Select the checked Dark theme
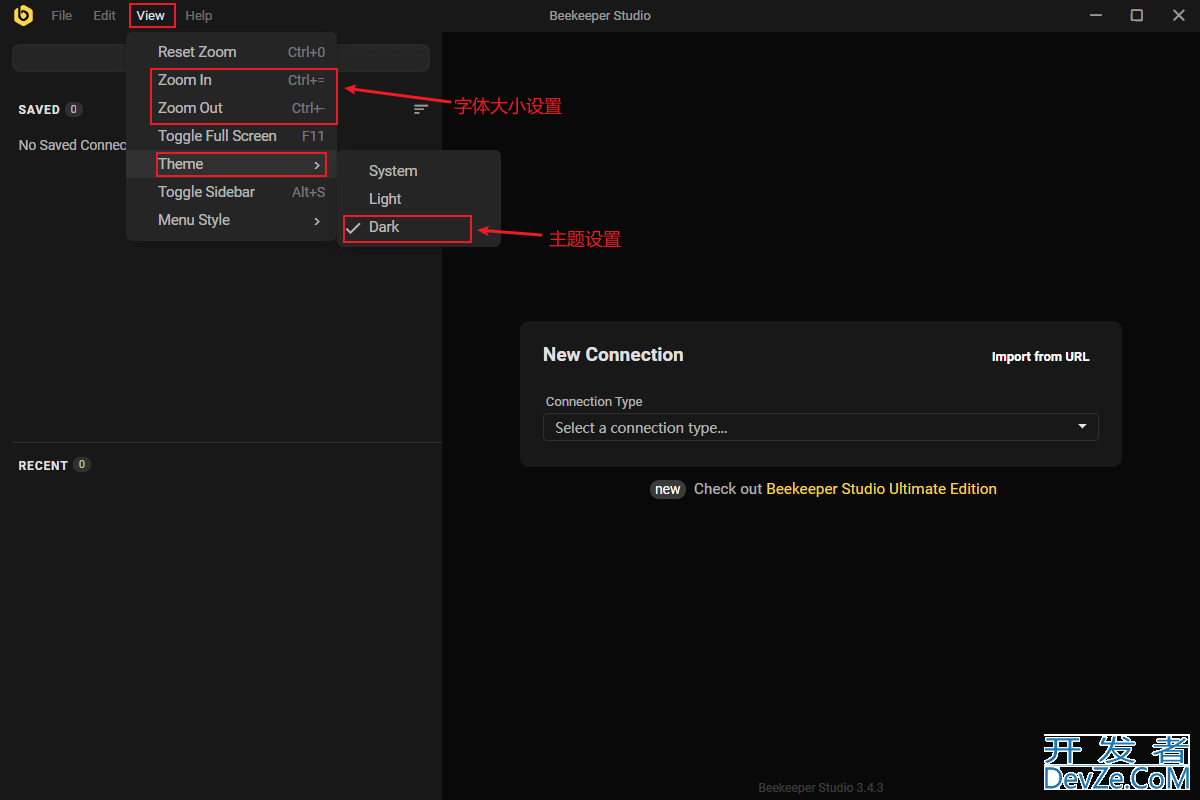1200x800 pixels. (419, 227)
